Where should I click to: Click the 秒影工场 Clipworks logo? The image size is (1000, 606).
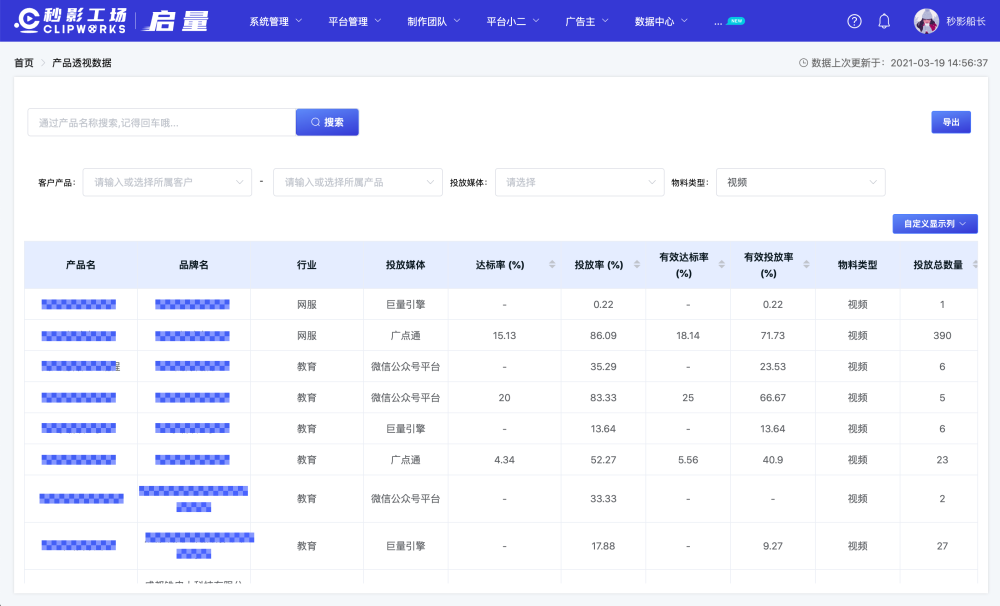(x=71, y=20)
